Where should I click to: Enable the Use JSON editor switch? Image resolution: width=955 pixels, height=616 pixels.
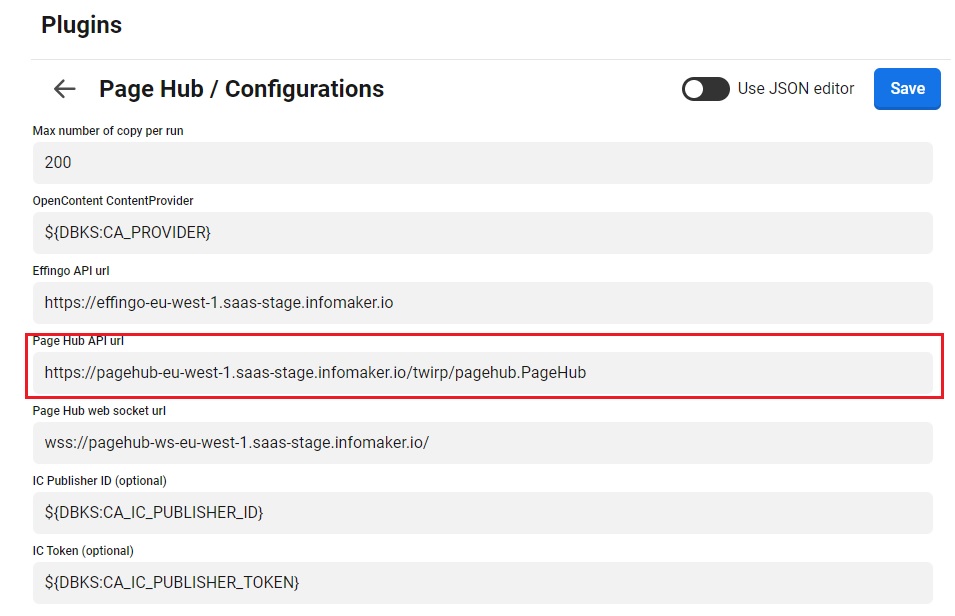click(x=705, y=89)
